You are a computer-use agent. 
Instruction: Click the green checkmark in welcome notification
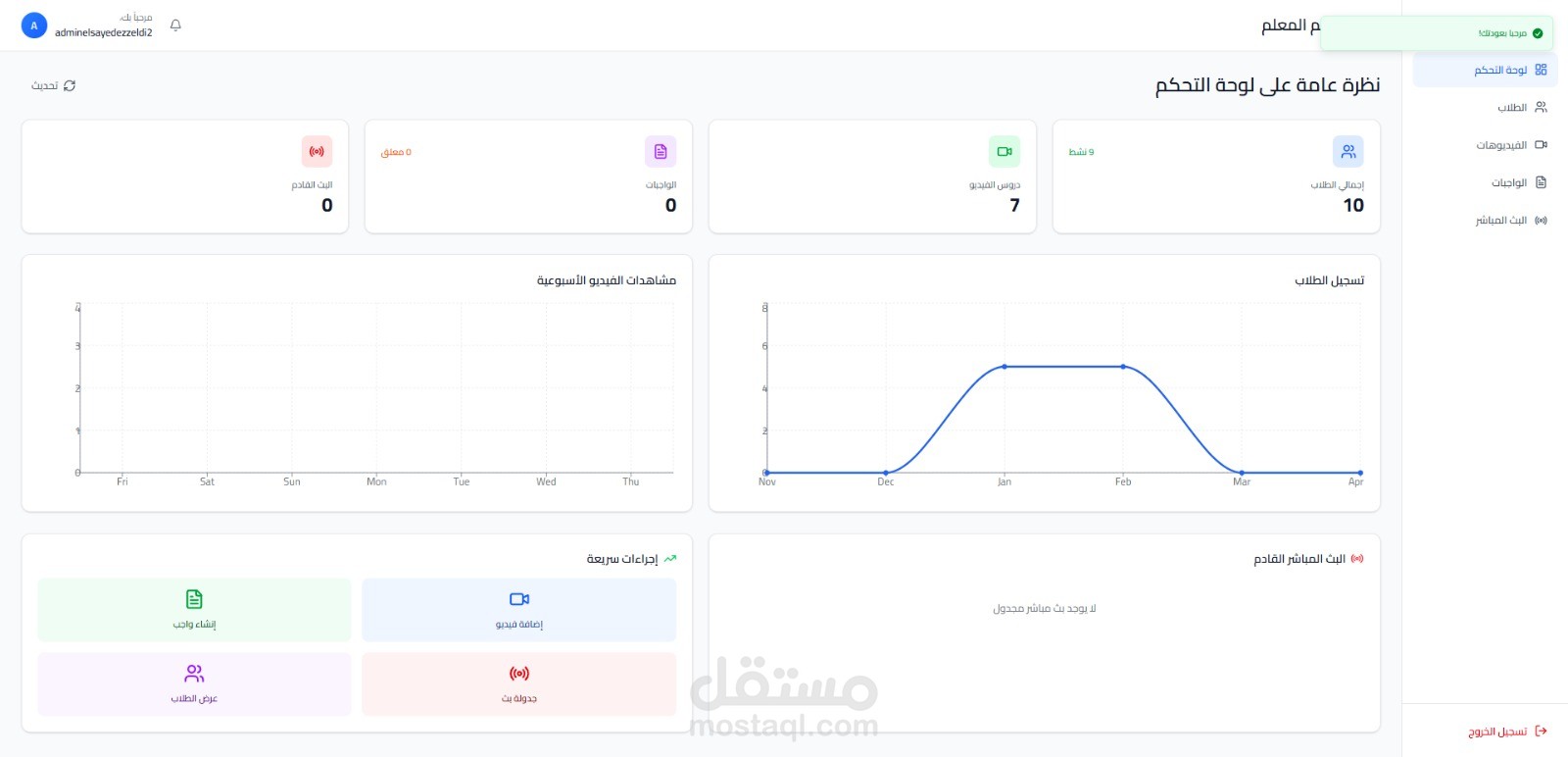click(x=1538, y=33)
